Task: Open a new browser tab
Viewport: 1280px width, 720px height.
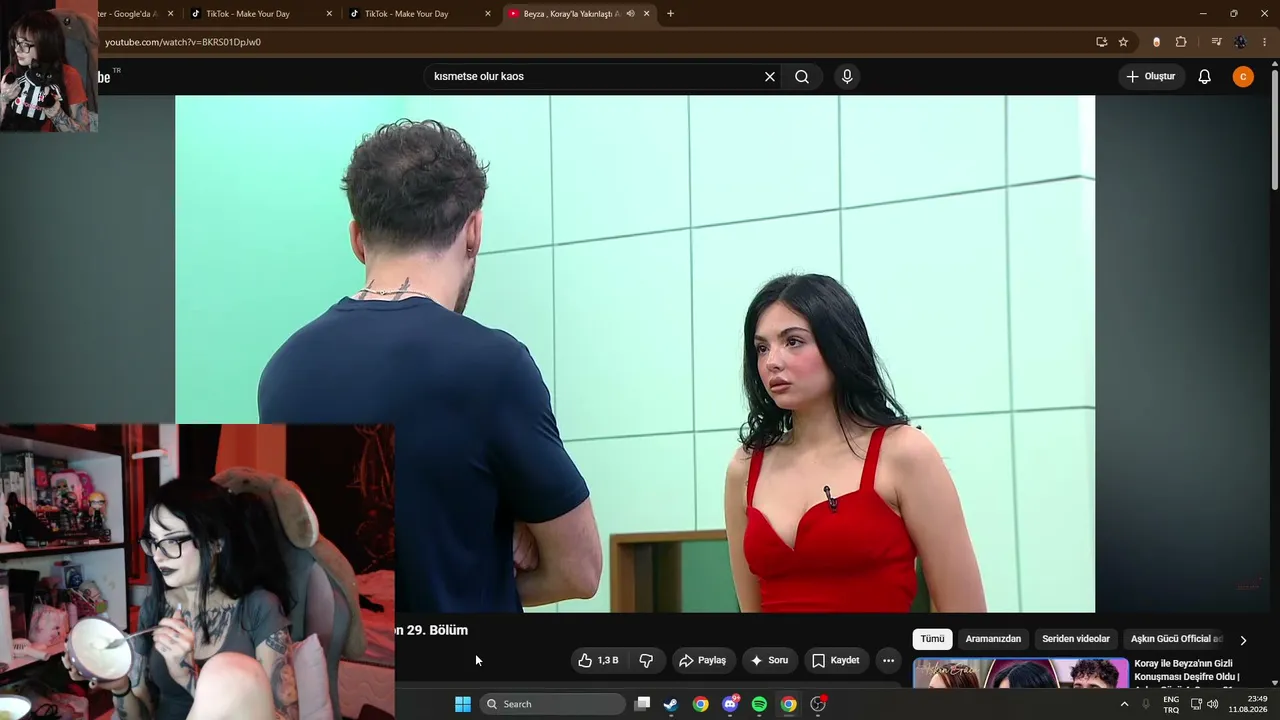Action: click(x=670, y=14)
